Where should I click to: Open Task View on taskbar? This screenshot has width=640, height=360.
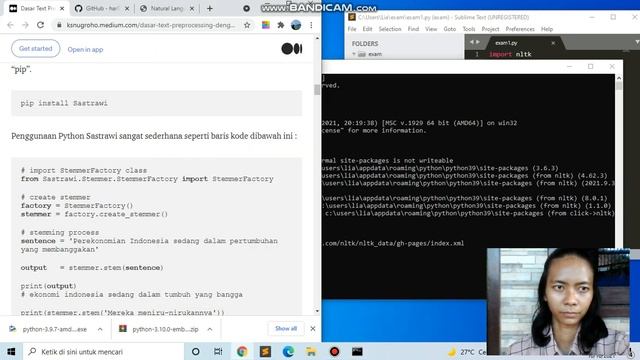pos(218,351)
